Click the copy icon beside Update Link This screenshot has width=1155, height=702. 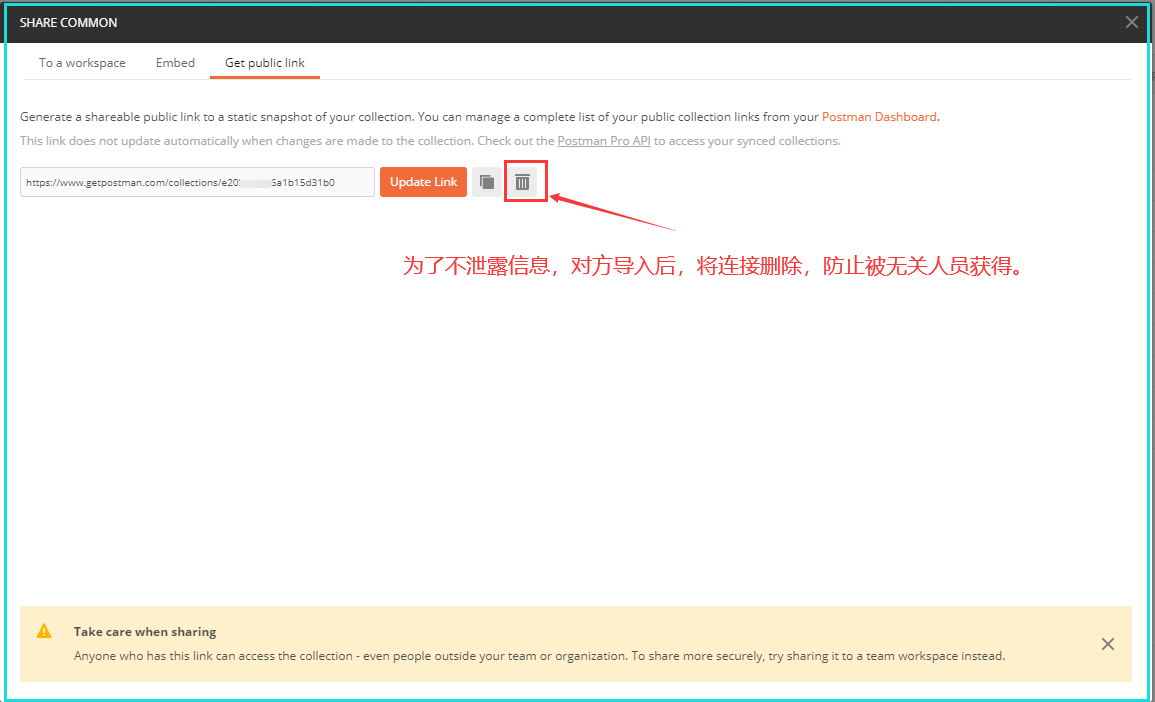(487, 181)
